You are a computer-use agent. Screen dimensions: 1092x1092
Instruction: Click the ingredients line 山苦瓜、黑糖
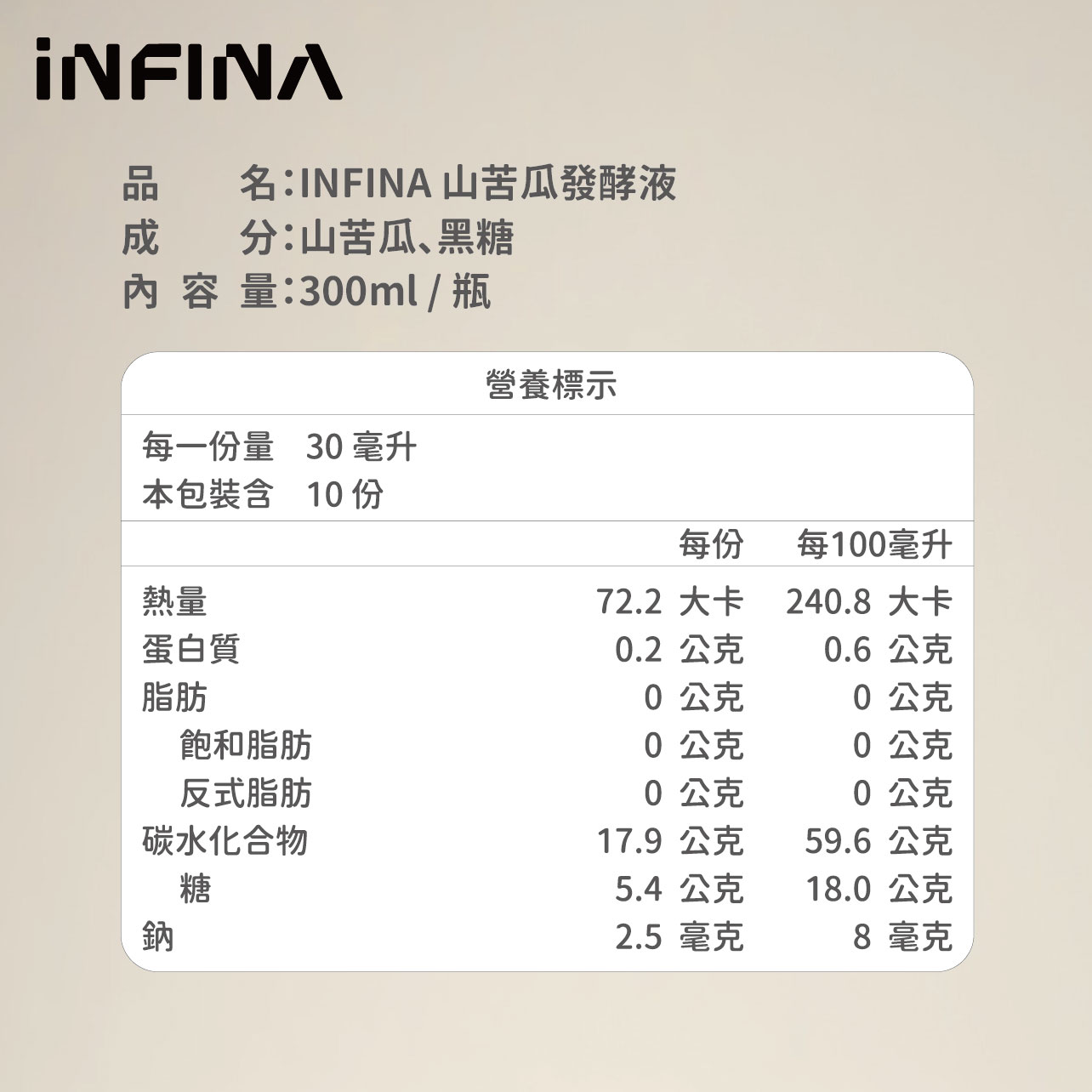(407, 238)
